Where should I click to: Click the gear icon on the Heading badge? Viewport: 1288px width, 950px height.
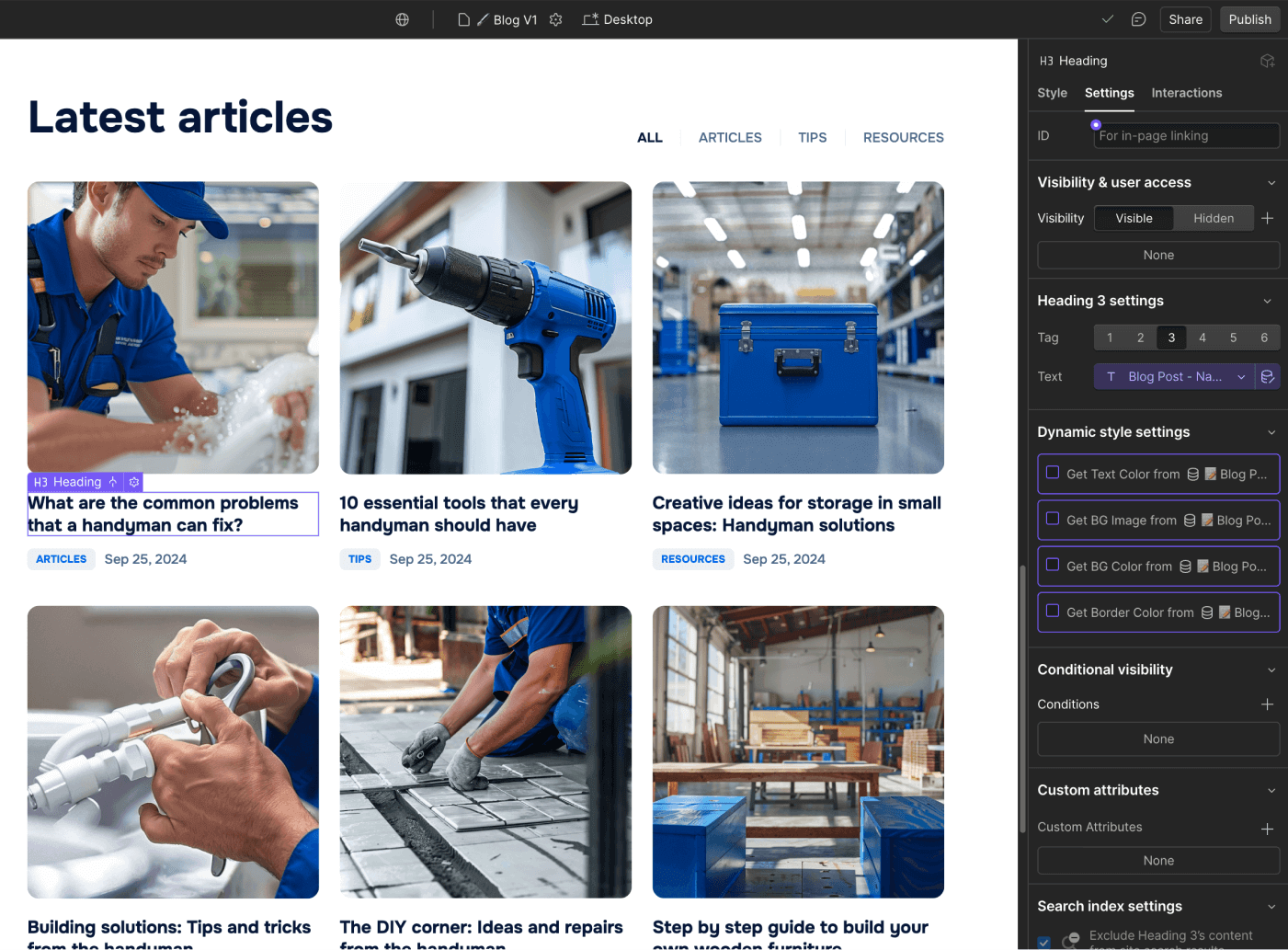point(134,482)
